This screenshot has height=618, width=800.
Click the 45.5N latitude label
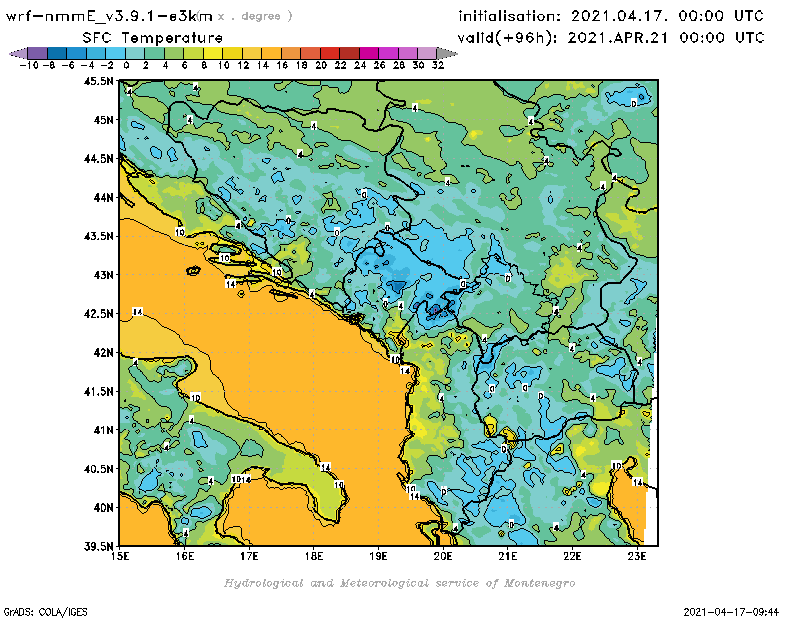pos(98,81)
